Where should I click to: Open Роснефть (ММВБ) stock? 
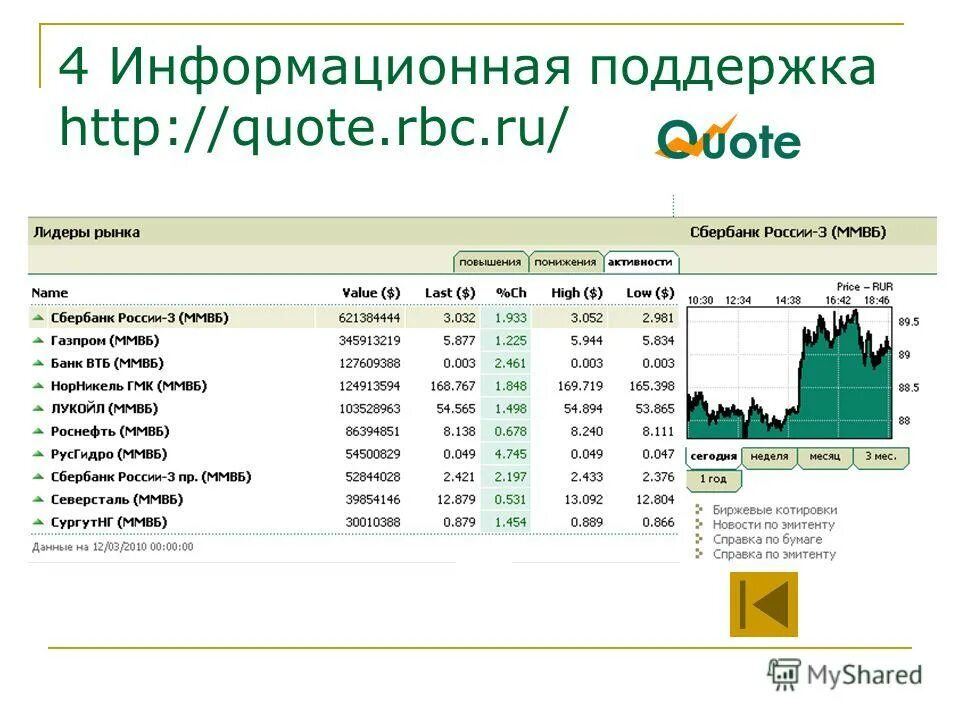[110, 430]
